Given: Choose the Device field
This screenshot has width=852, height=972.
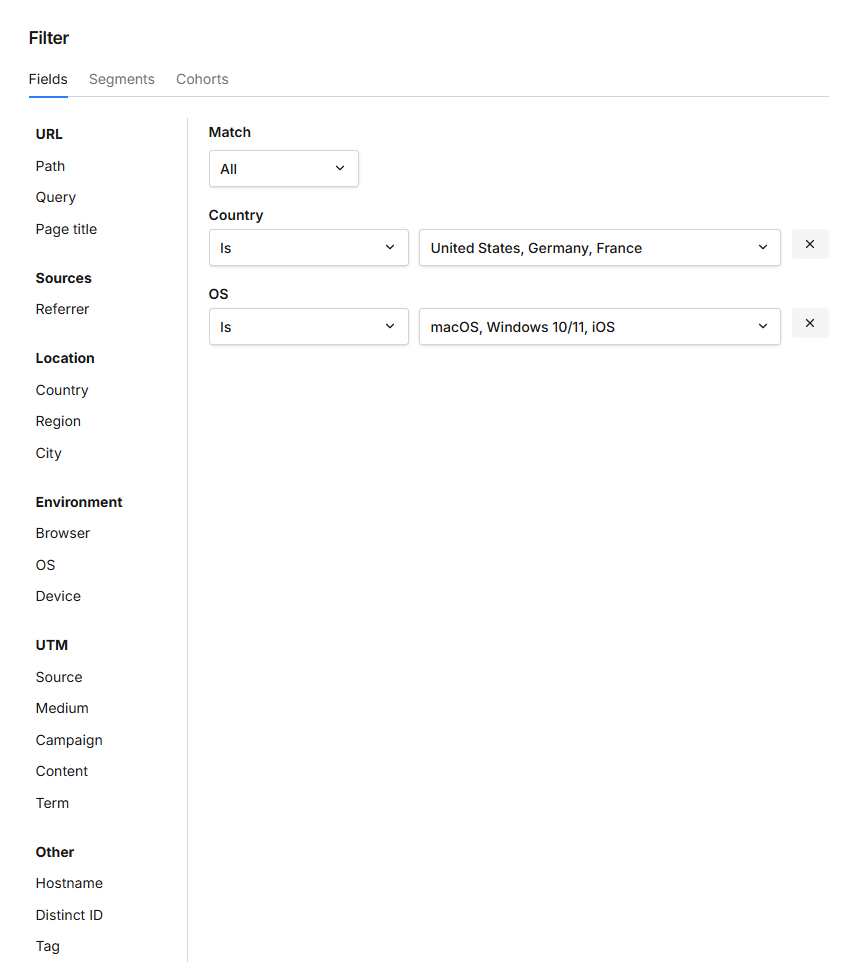Looking at the screenshot, I should tap(58, 596).
